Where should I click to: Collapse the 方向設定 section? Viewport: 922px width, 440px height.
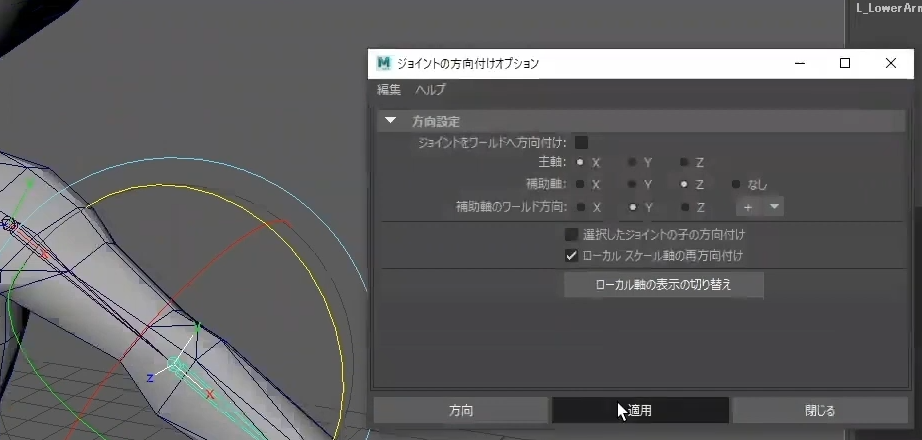click(x=390, y=121)
